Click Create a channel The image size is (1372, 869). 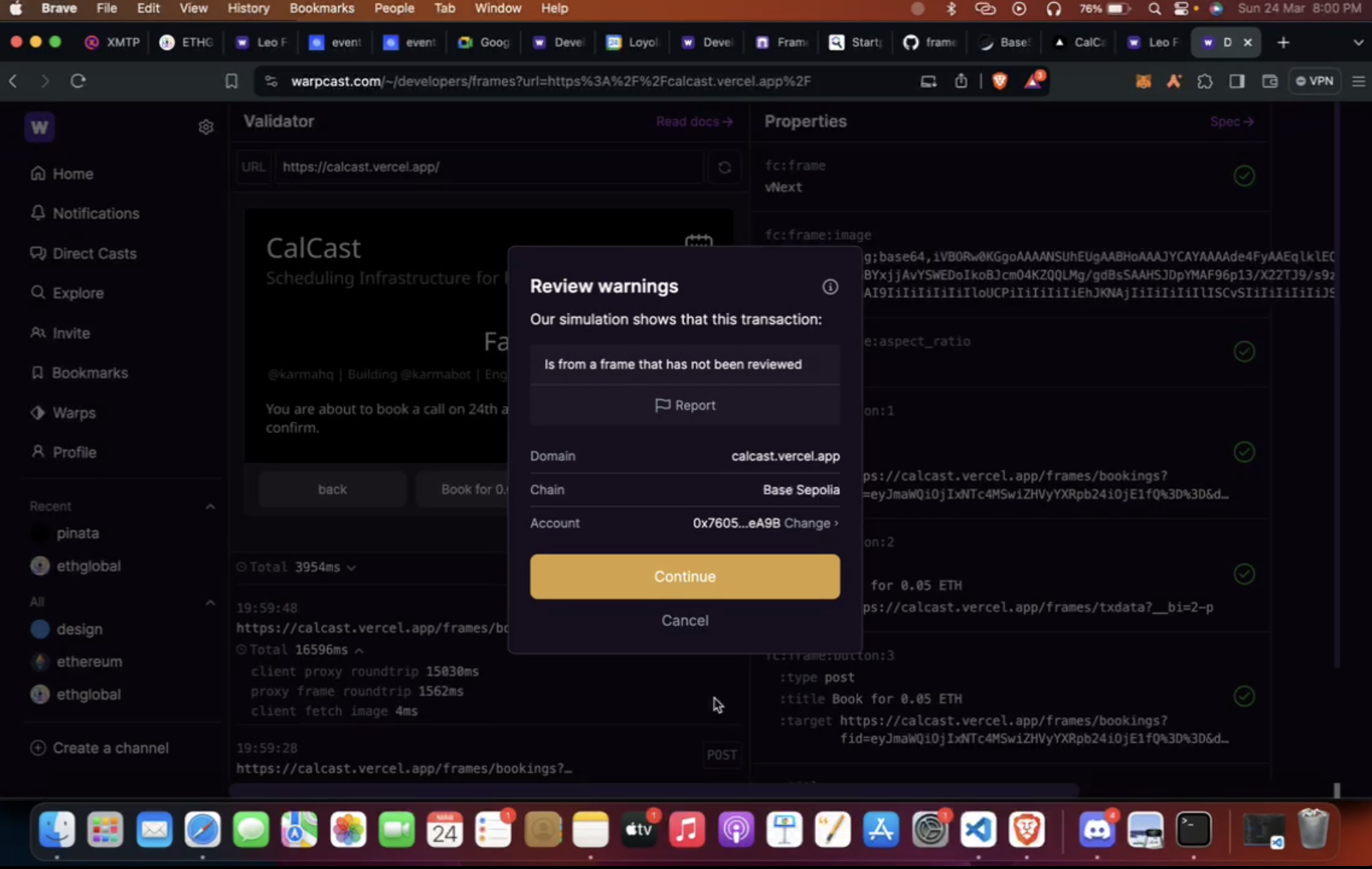click(100, 748)
